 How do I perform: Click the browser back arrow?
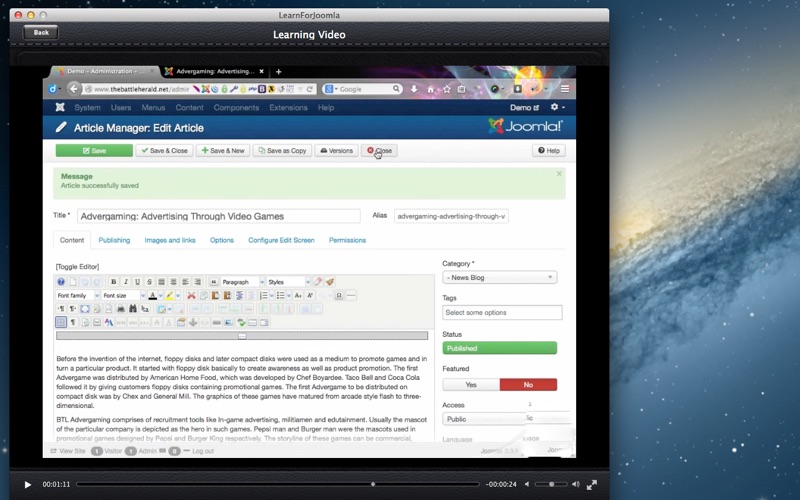[x=74, y=89]
